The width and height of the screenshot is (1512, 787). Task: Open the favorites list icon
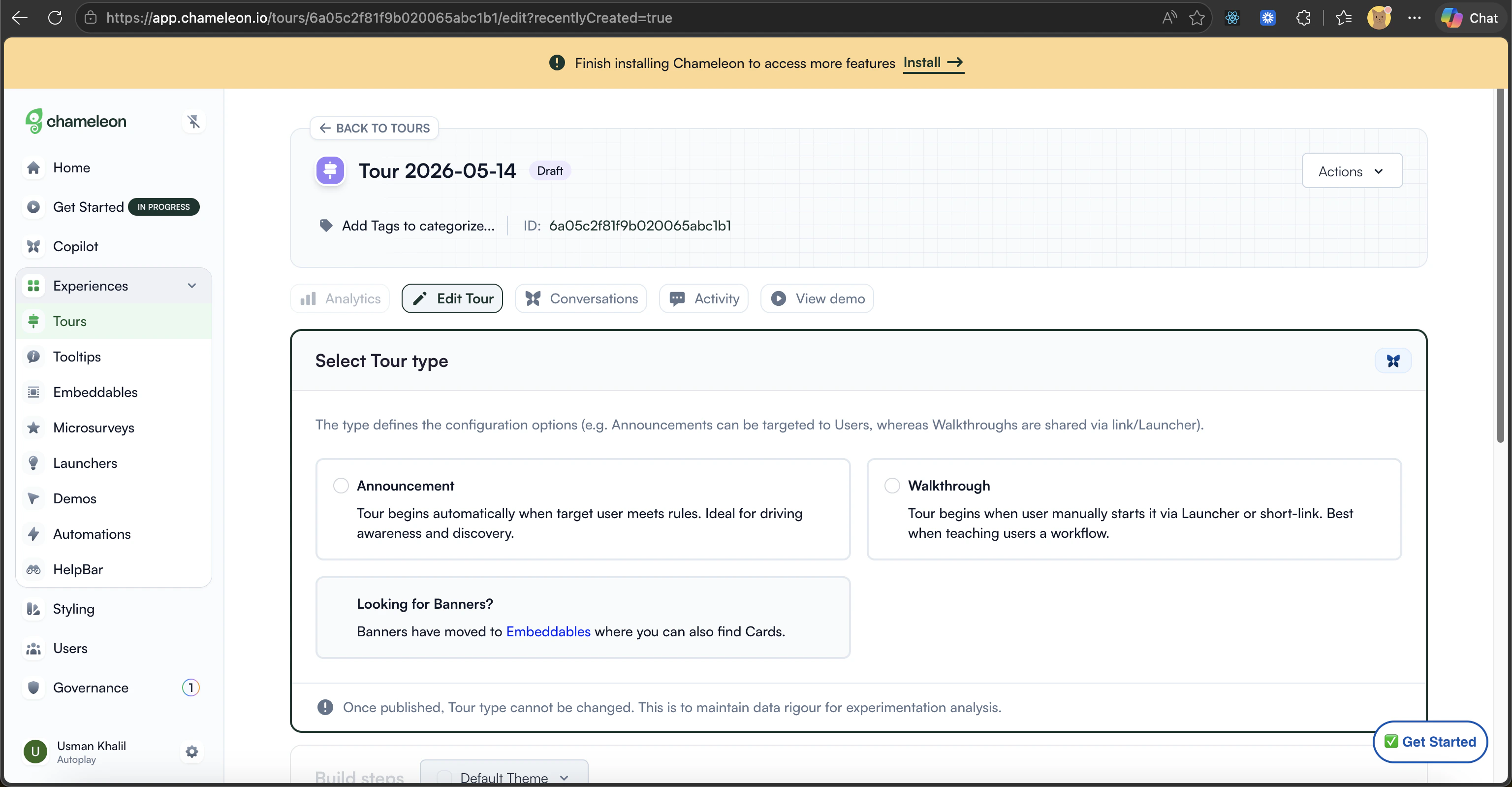point(1344,18)
